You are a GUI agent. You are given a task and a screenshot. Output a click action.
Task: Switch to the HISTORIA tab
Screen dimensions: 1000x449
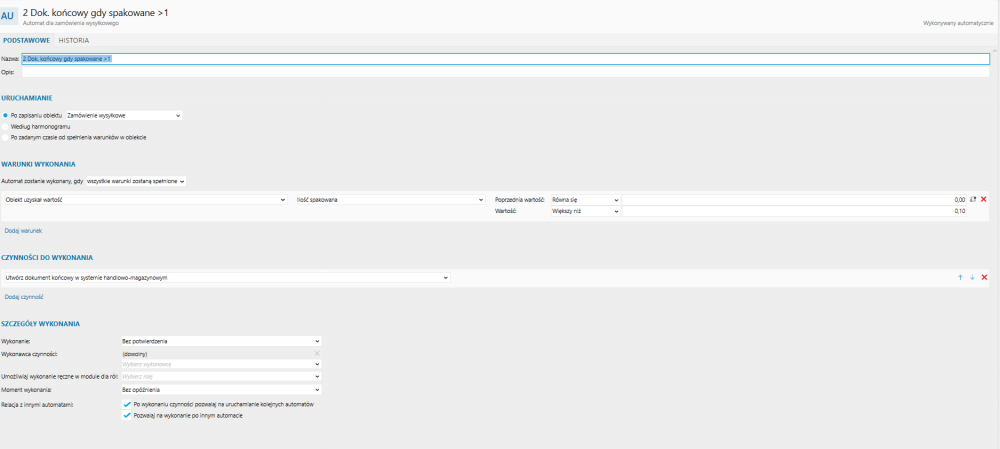pos(74,41)
